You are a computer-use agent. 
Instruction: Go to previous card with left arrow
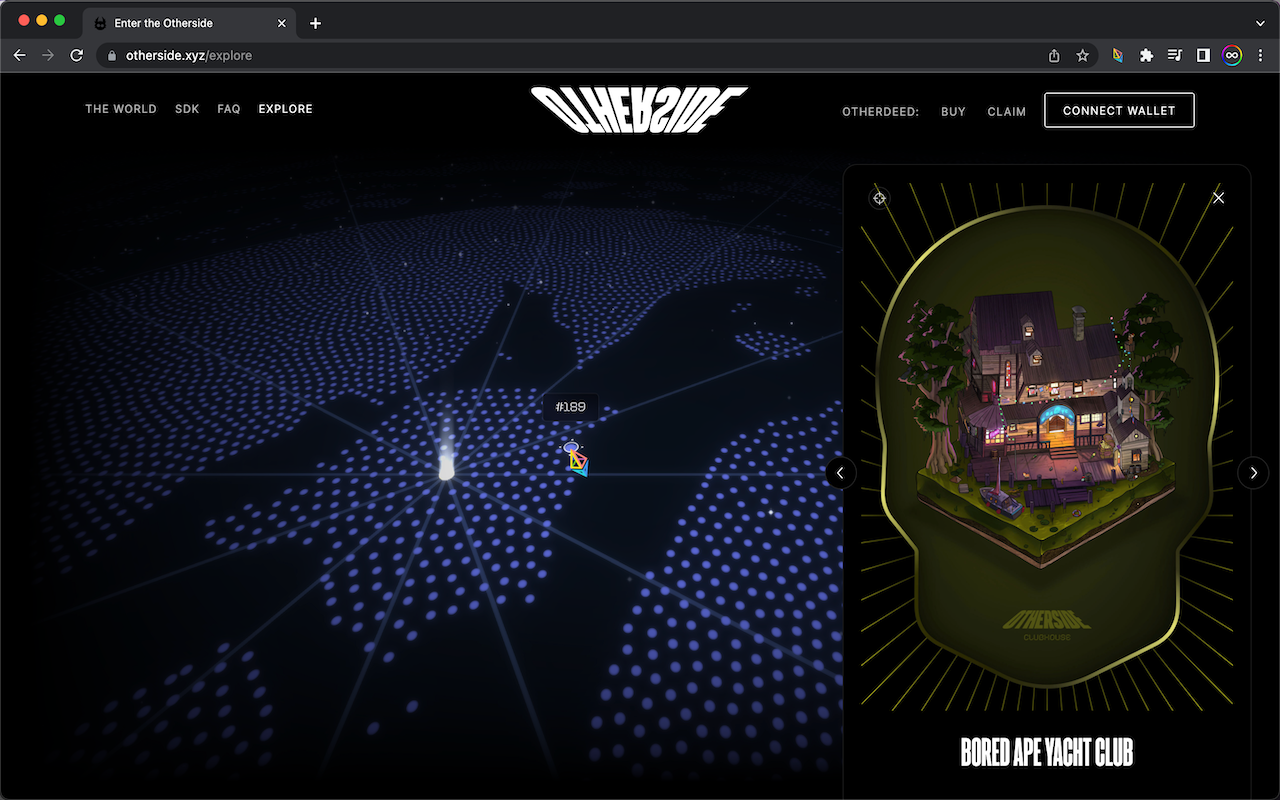[x=840, y=472]
